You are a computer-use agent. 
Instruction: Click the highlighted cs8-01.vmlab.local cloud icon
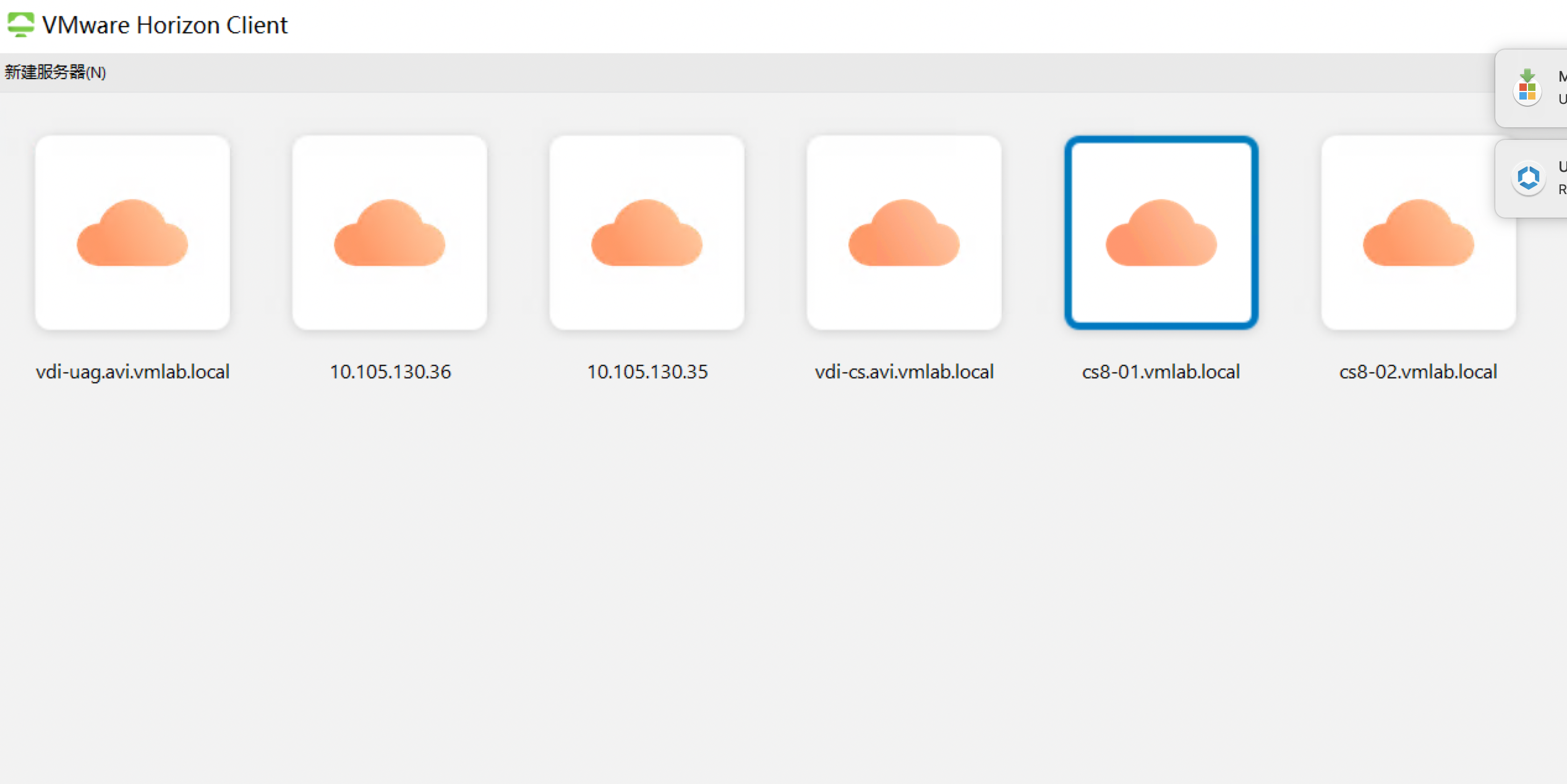click(x=1161, y=232)
